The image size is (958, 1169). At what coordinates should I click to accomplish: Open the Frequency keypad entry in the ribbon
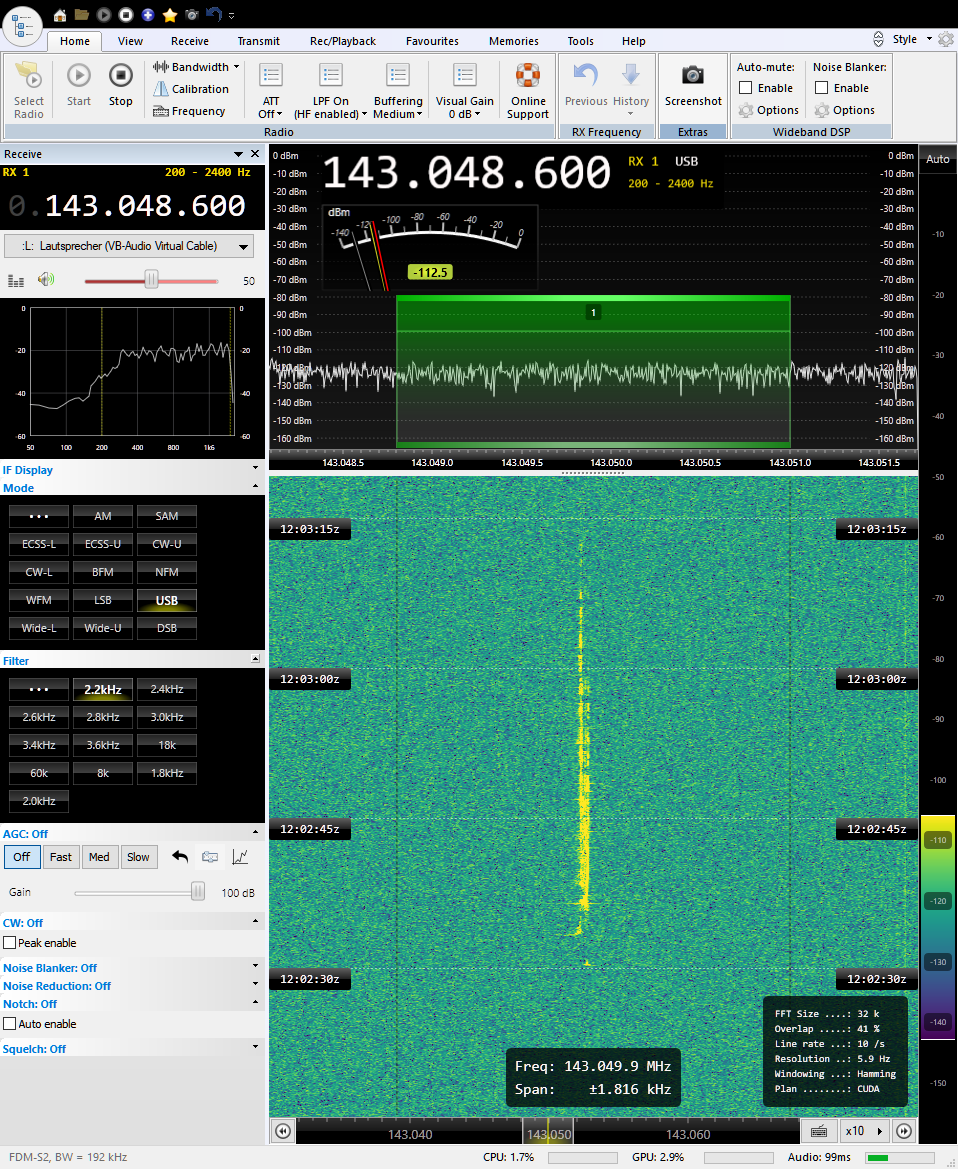189,111
